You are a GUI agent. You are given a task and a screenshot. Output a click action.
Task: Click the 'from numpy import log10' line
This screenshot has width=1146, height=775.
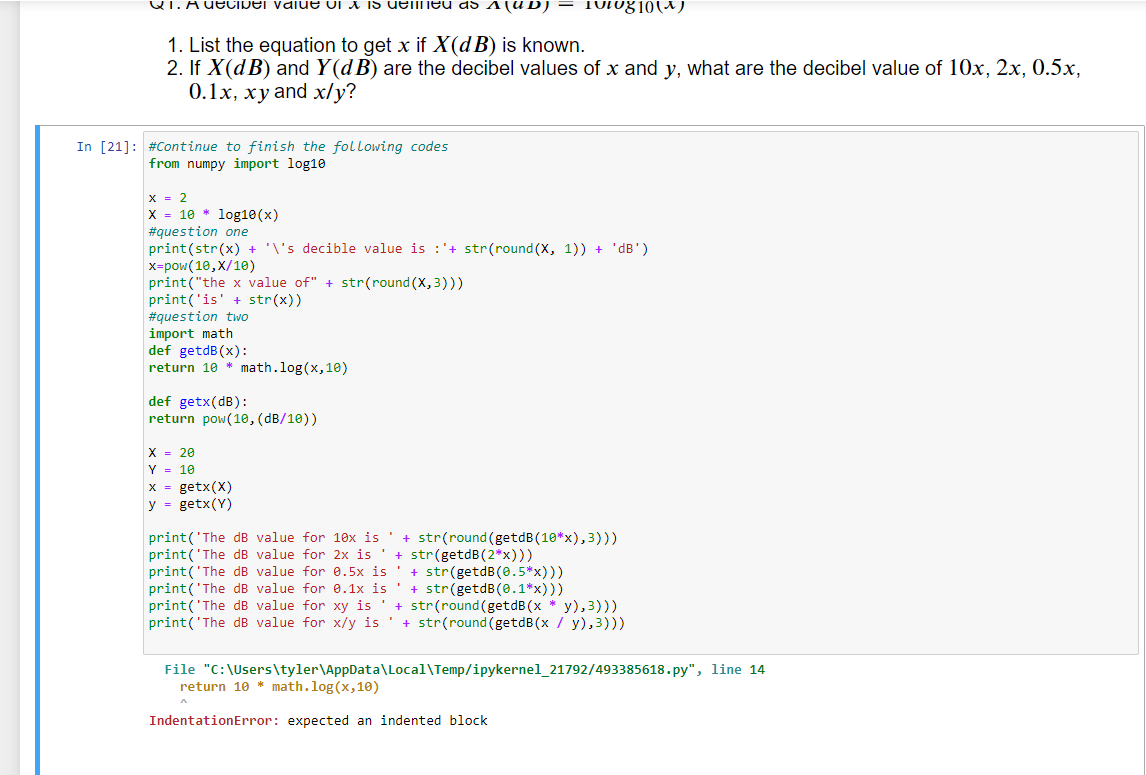(237, 164)
